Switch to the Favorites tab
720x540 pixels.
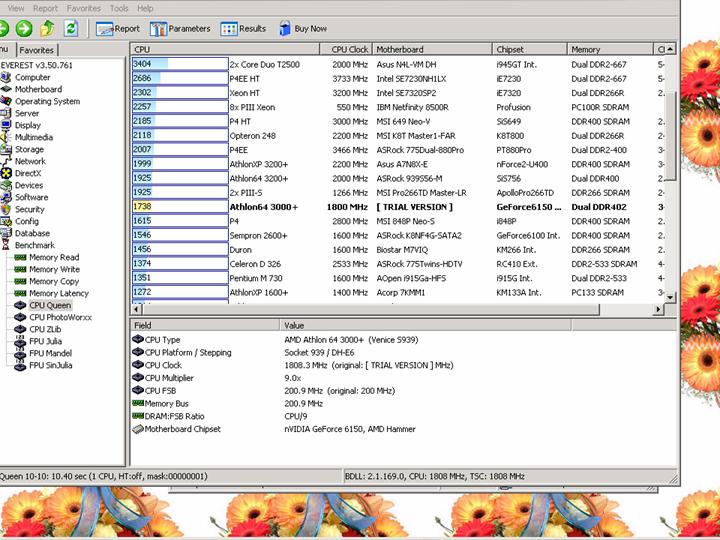(x=37, y=50)
